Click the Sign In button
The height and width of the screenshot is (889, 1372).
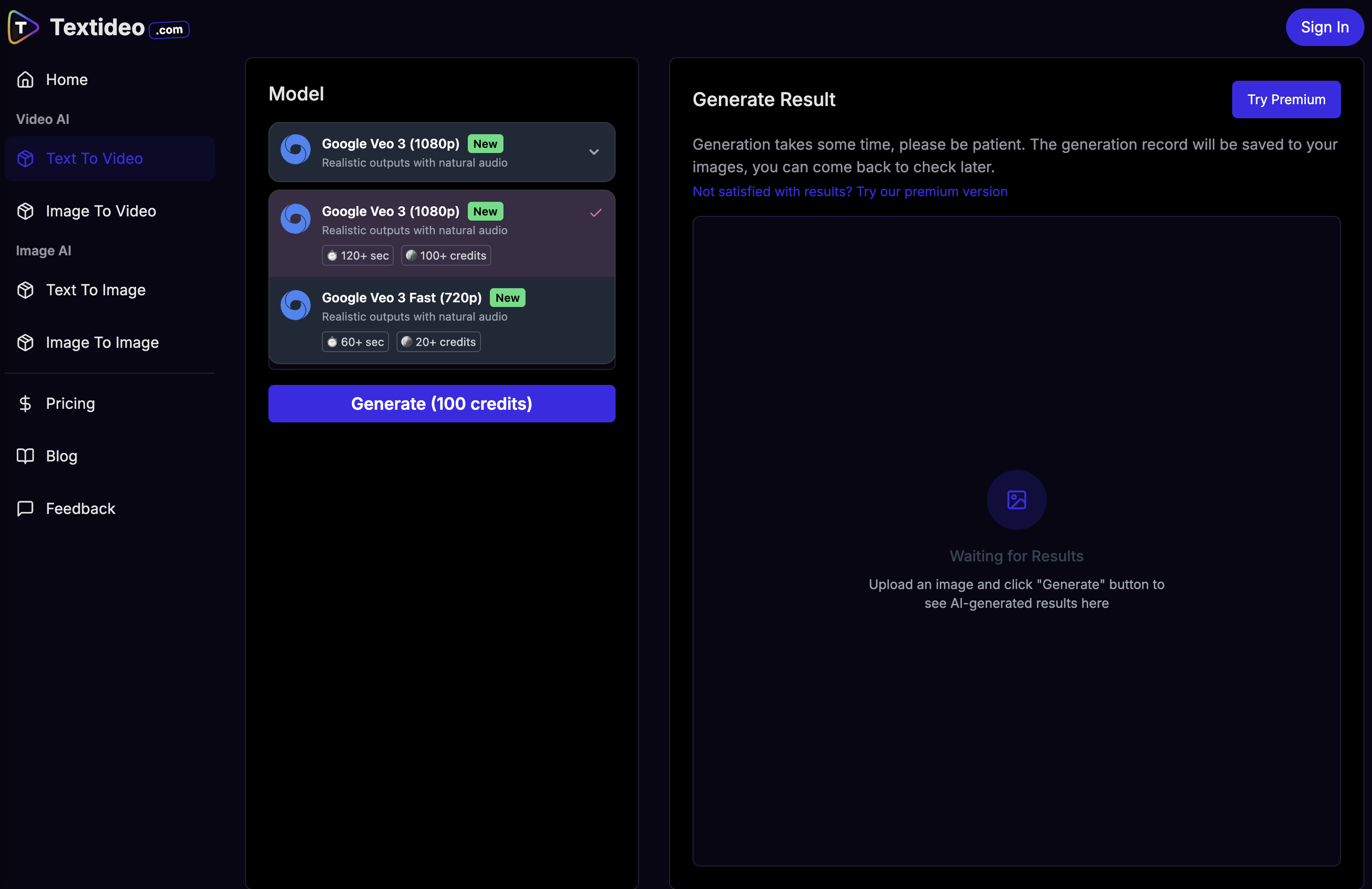point(1325,27)
